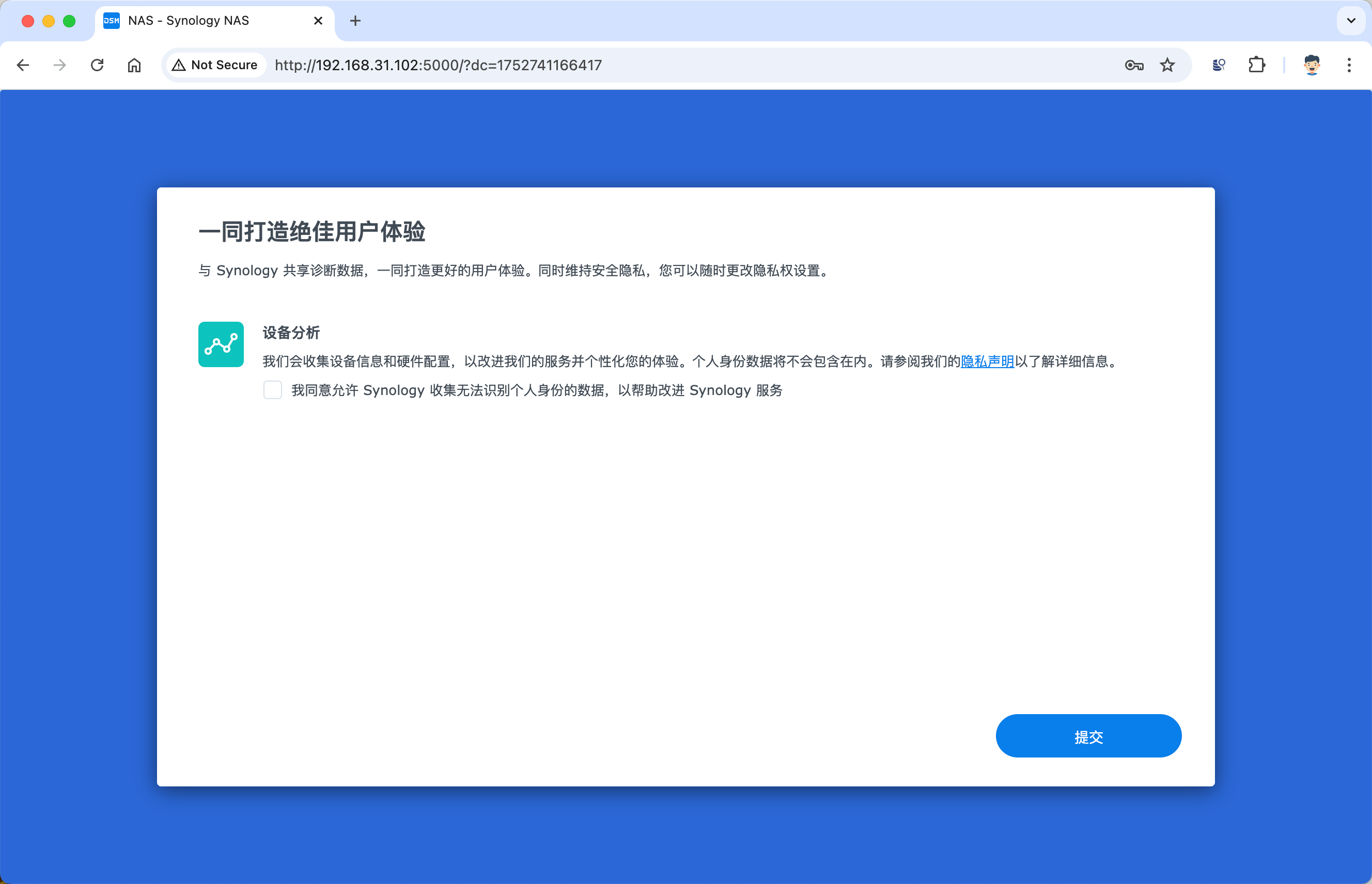
Task: Open a new browser tab
Action: 355,21
